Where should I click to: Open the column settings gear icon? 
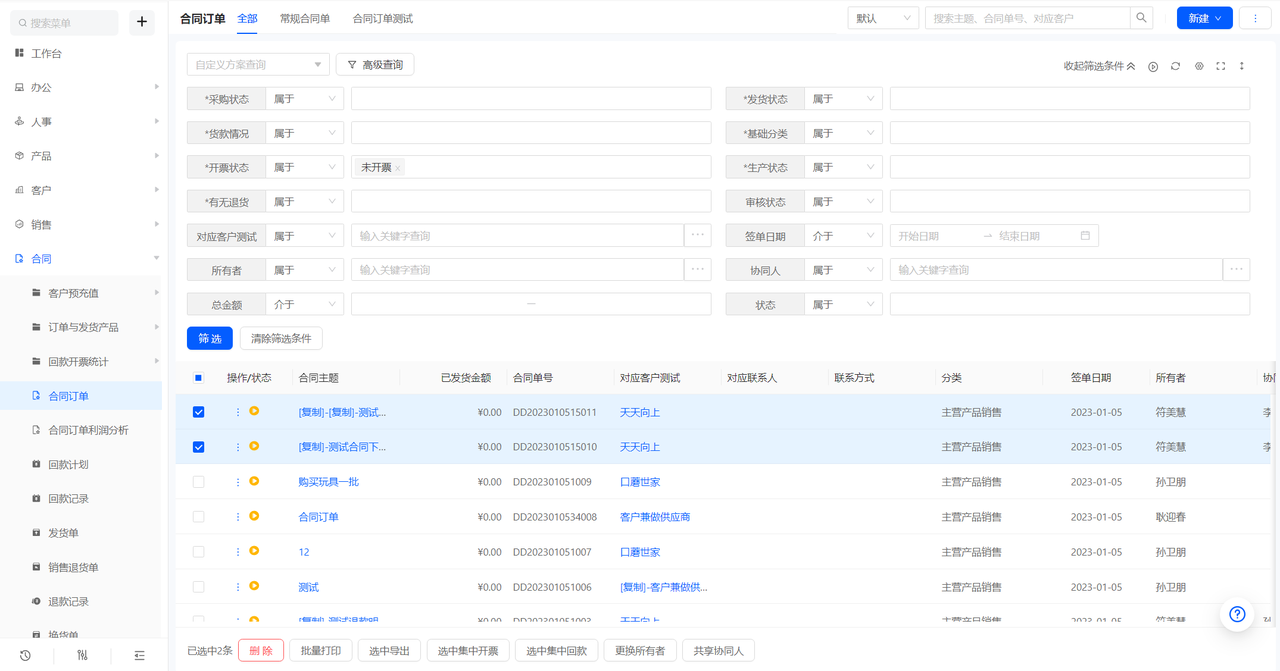point(1199,66)
